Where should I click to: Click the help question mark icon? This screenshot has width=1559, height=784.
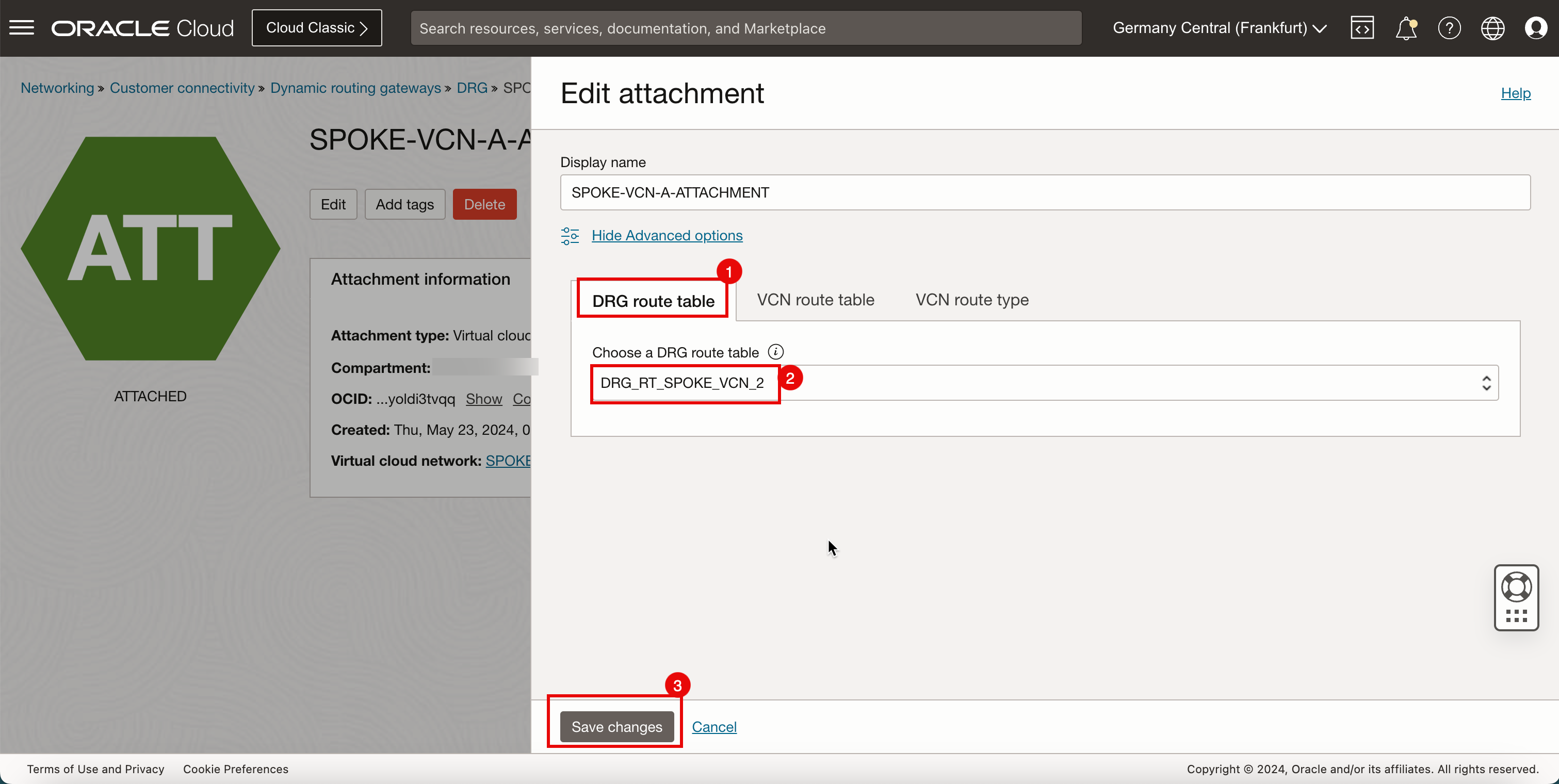point(1448,28)
